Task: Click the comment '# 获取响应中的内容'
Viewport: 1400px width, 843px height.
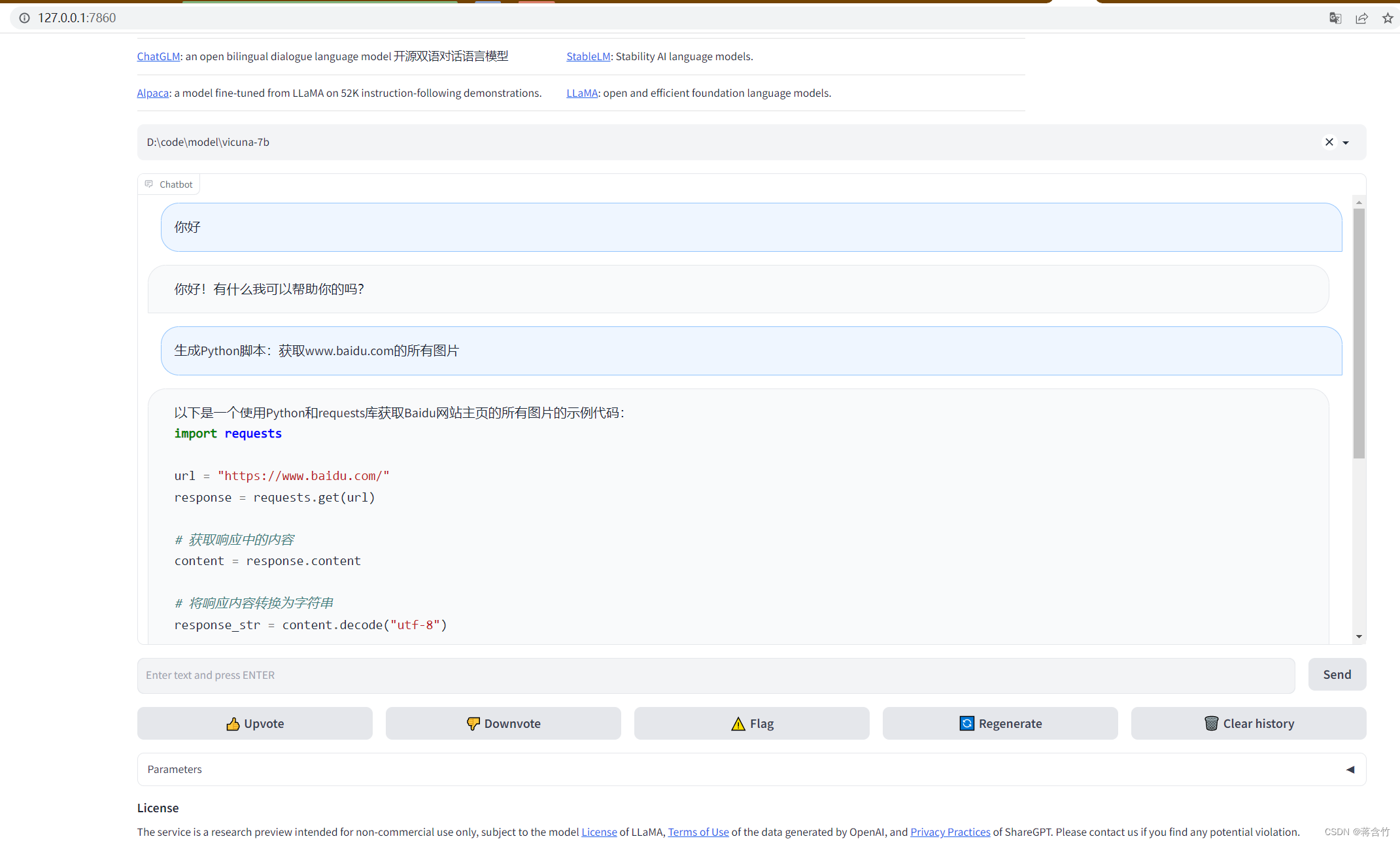Action: click(234, 540)
